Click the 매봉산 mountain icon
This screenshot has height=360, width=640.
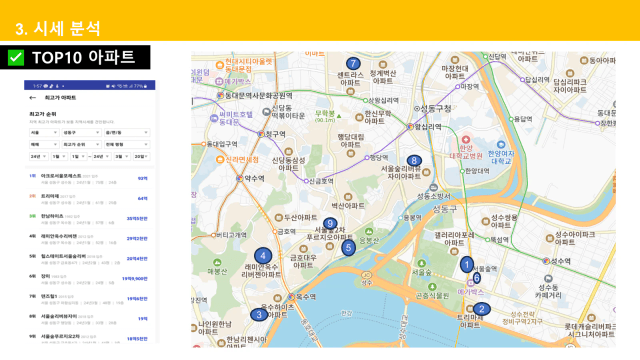pos(217,262)
